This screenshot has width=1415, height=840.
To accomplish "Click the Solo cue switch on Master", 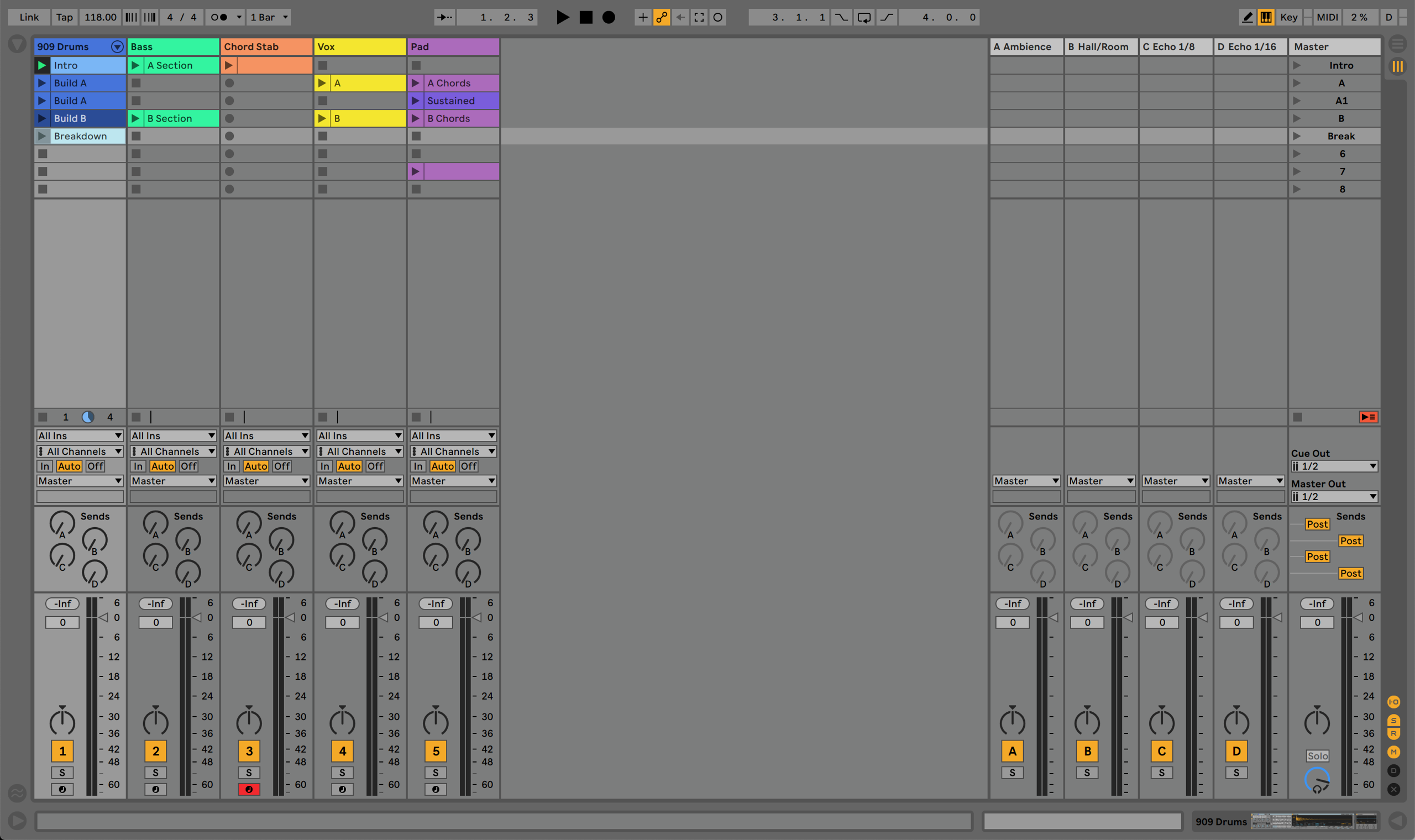I will click(1317, 755).
